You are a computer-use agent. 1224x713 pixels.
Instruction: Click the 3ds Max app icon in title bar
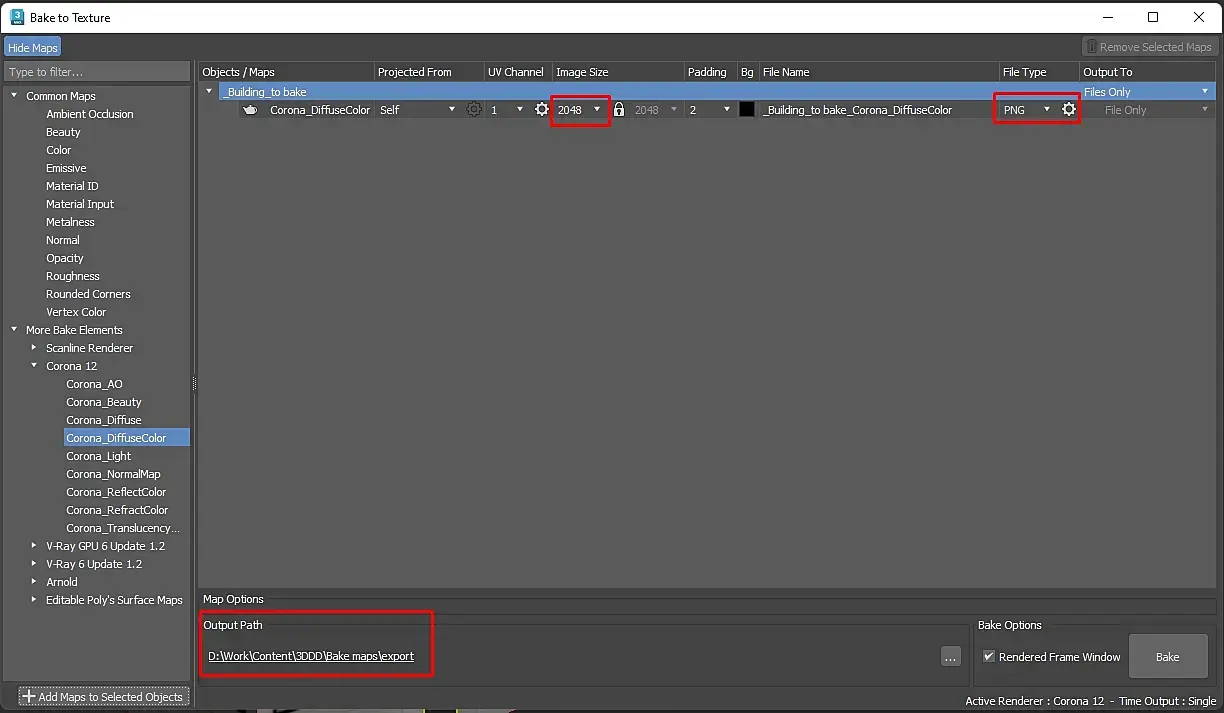17,17
